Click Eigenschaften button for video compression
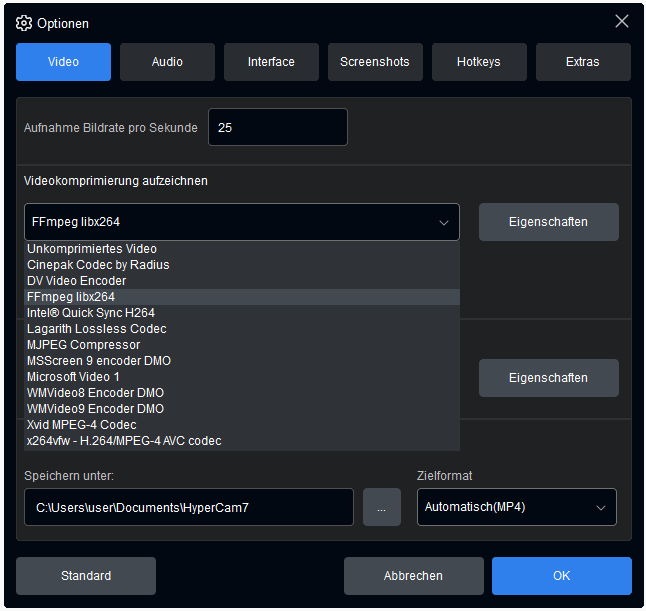 coord(548,222)
